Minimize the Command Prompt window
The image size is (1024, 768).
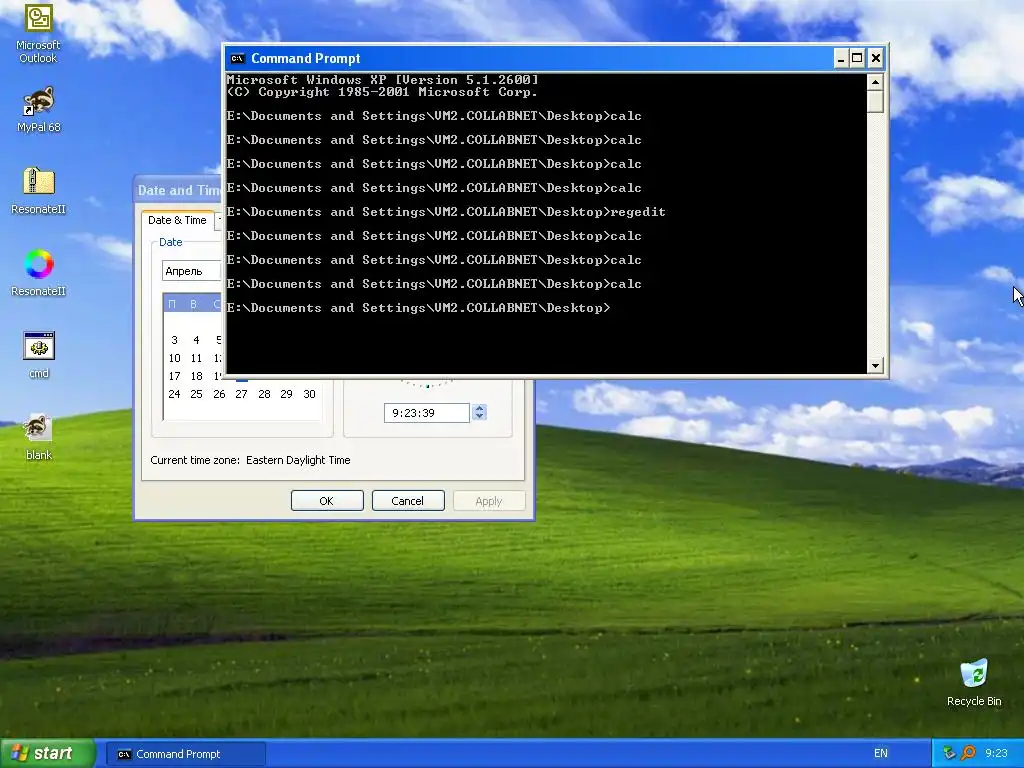(x=840, y=59)
